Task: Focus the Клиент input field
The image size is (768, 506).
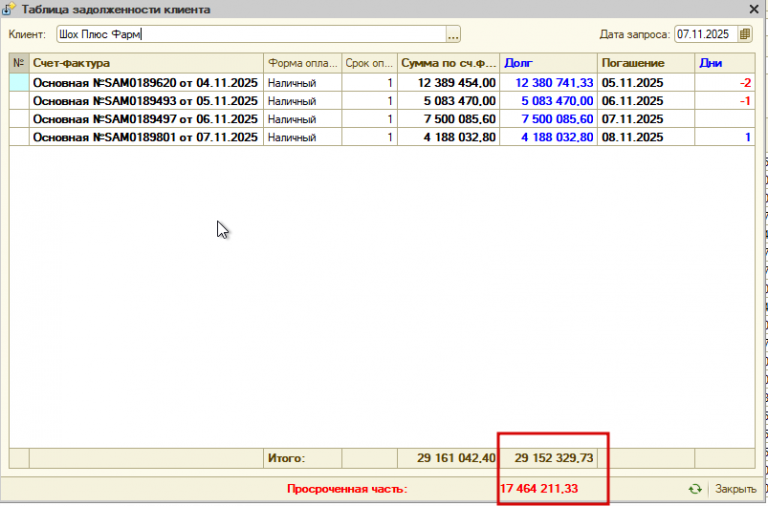Action: tap(251, 34)
